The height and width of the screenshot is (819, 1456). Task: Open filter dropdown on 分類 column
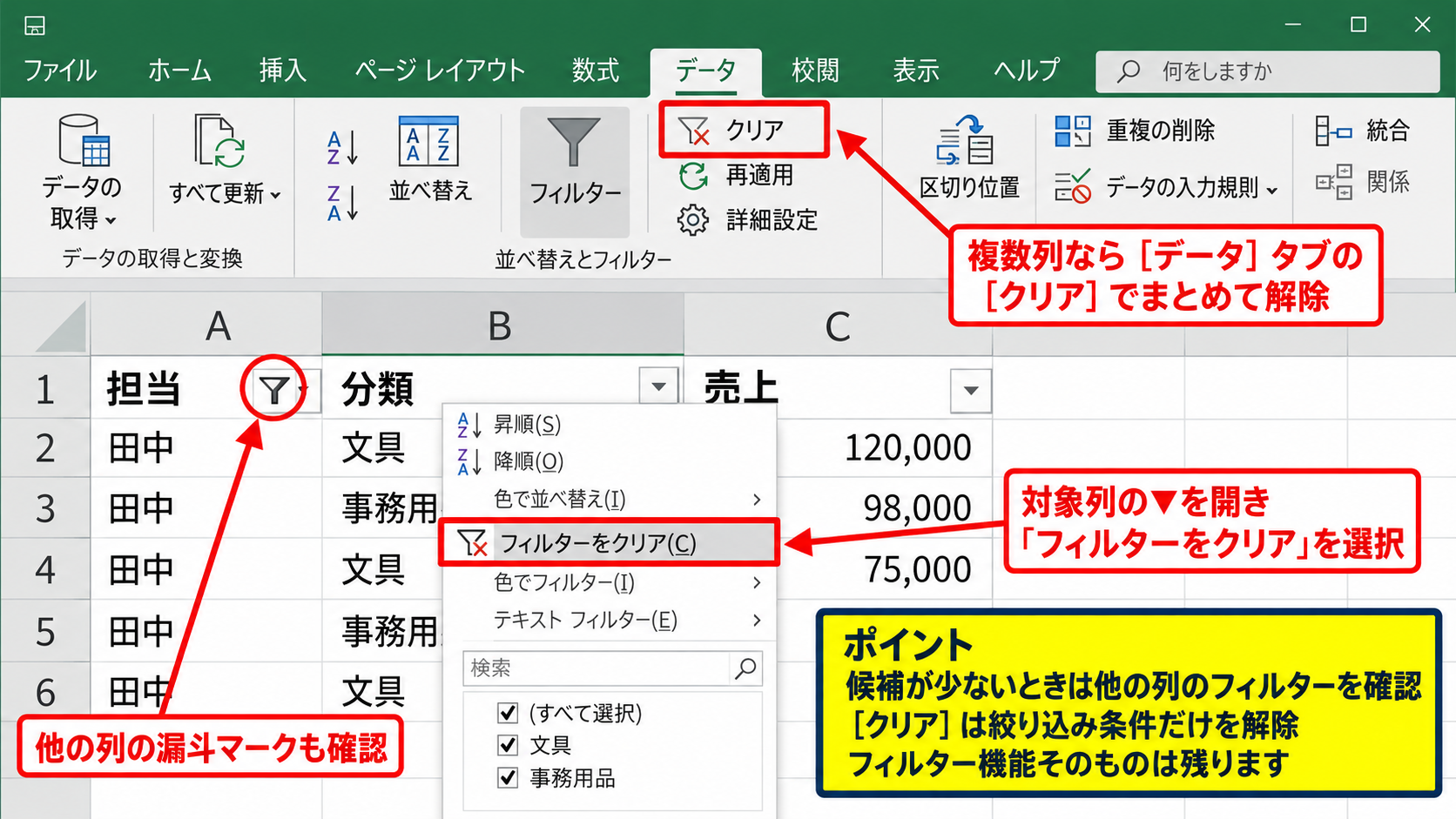[659, 386]
